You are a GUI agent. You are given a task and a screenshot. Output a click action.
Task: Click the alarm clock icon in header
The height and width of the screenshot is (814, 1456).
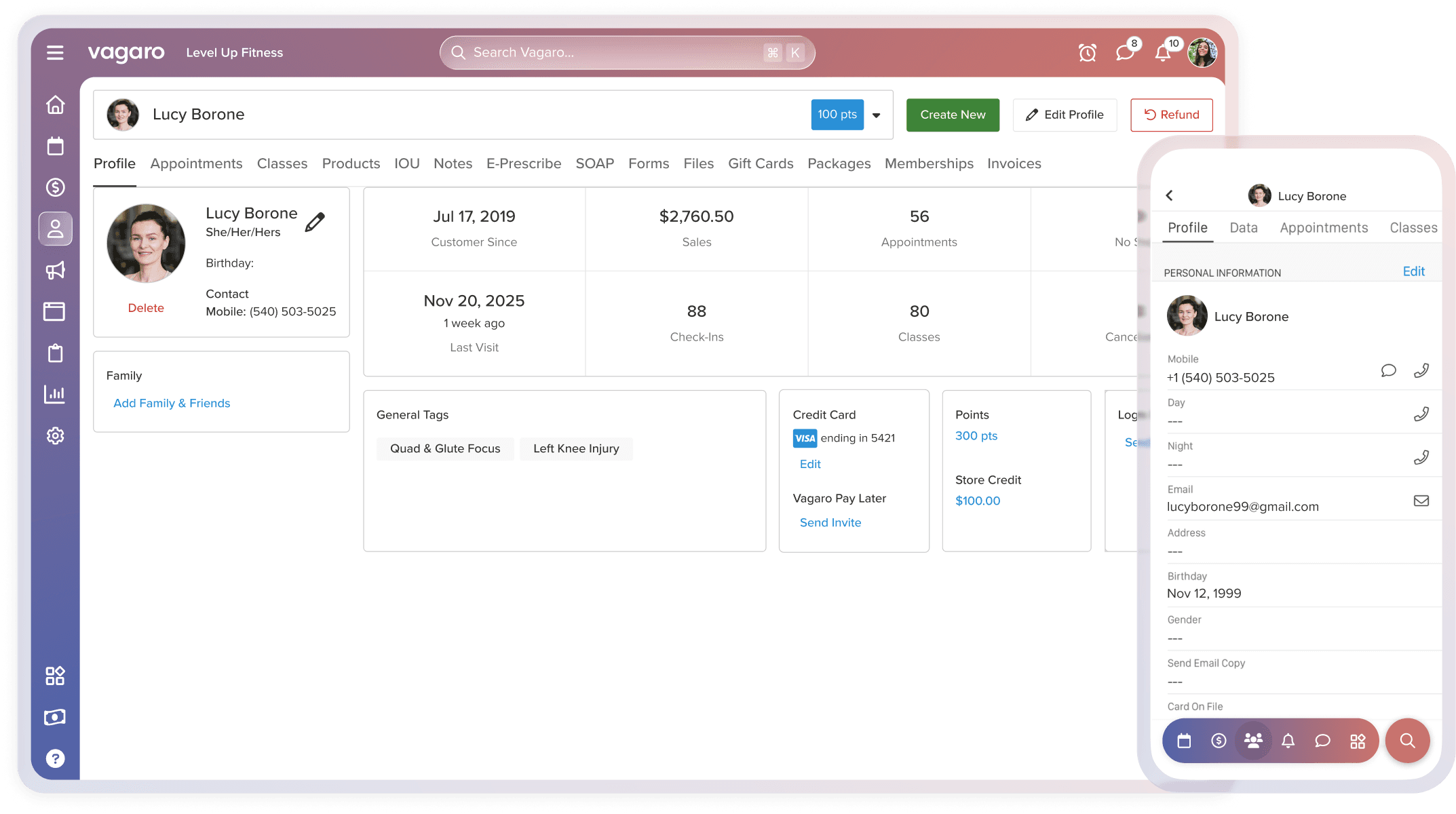[1087, 52]
